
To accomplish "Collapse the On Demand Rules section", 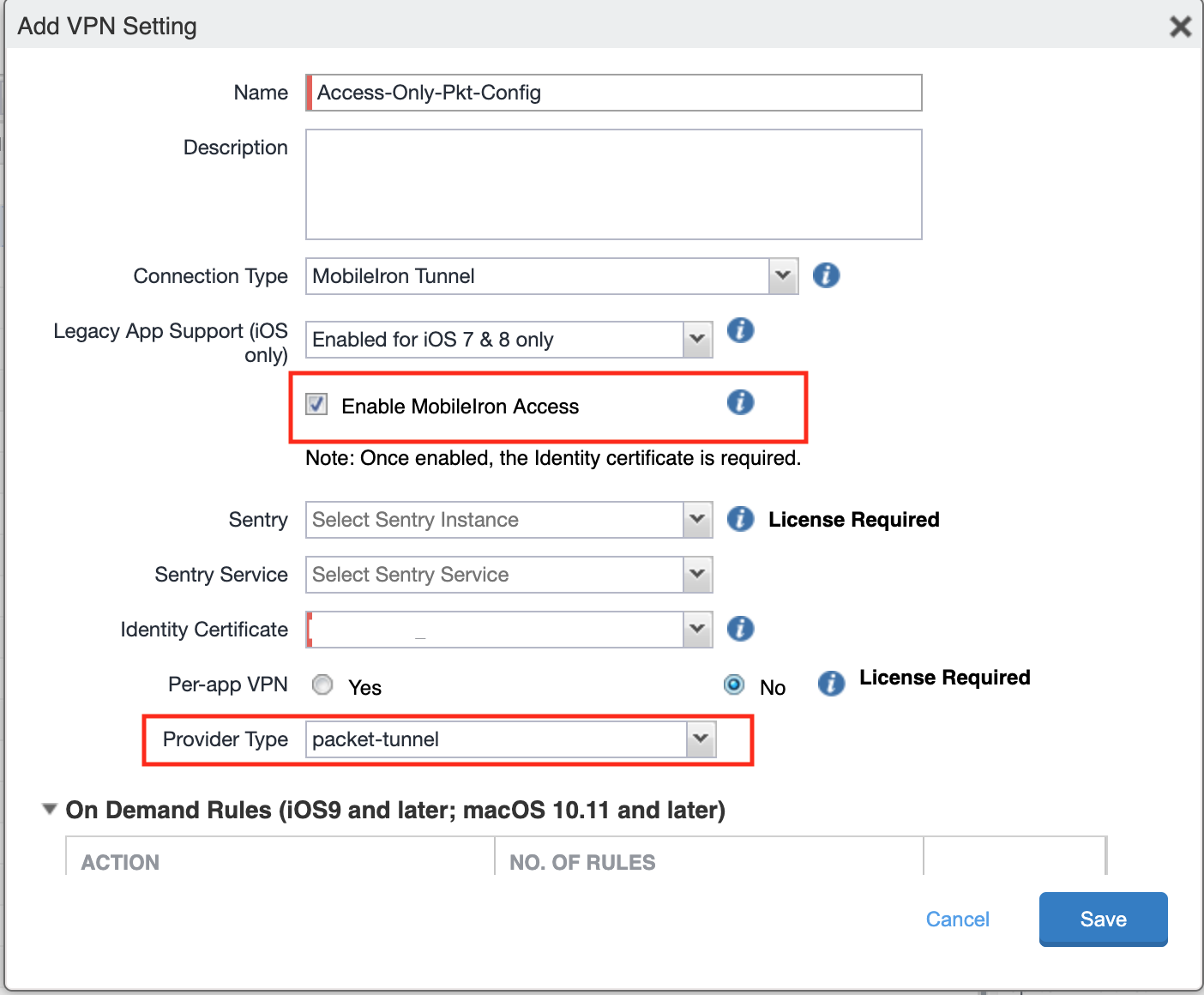I will coord(49,809).
